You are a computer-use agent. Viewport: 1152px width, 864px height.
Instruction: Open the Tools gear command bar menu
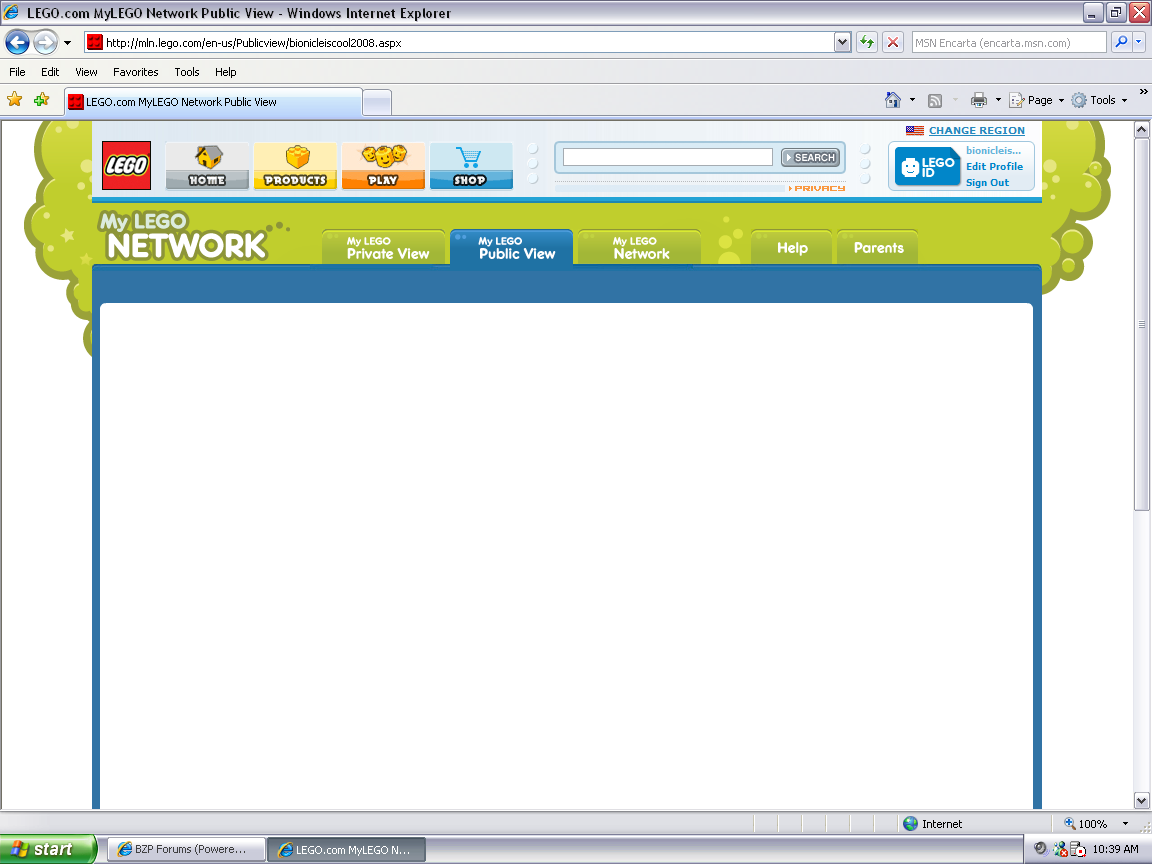[x=1099, y=100]
